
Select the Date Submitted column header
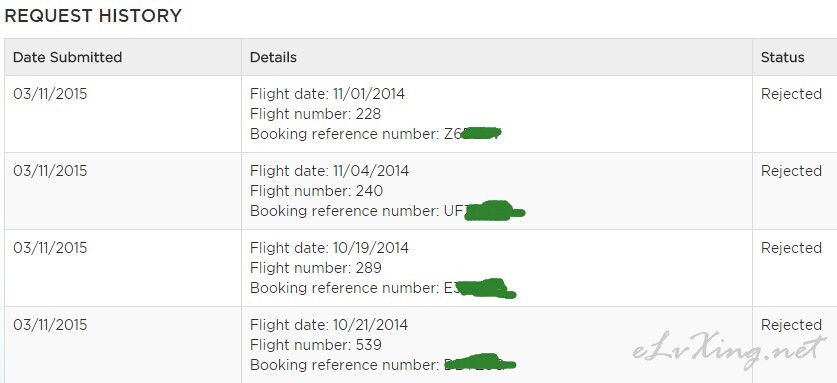coord(67,57)
